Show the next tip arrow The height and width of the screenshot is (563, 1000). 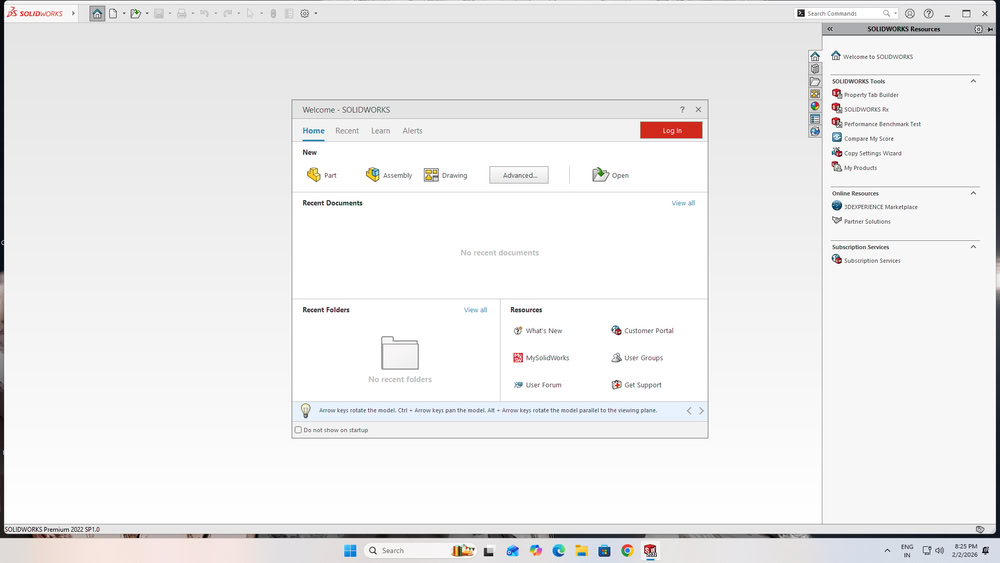(701, 411)
